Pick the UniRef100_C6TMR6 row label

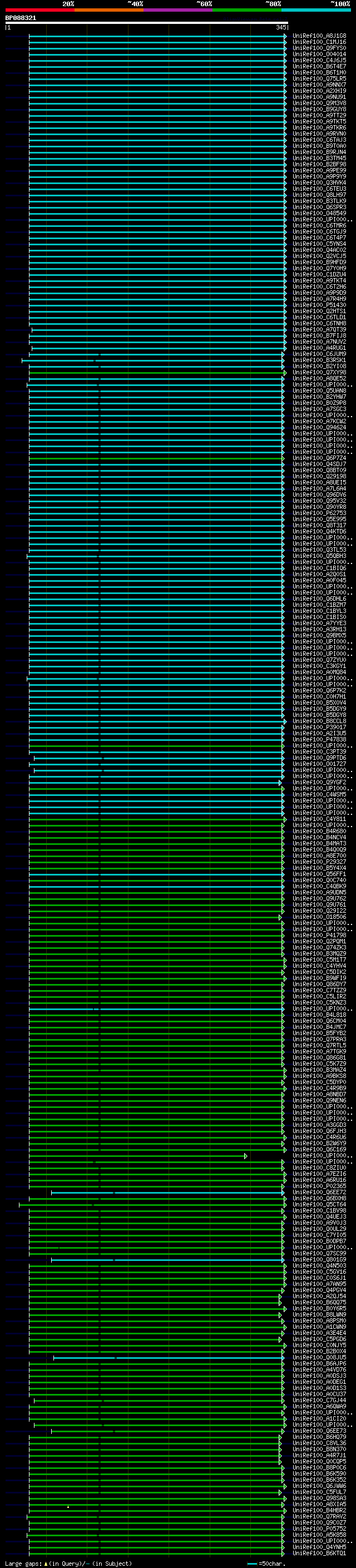[319, 226]
